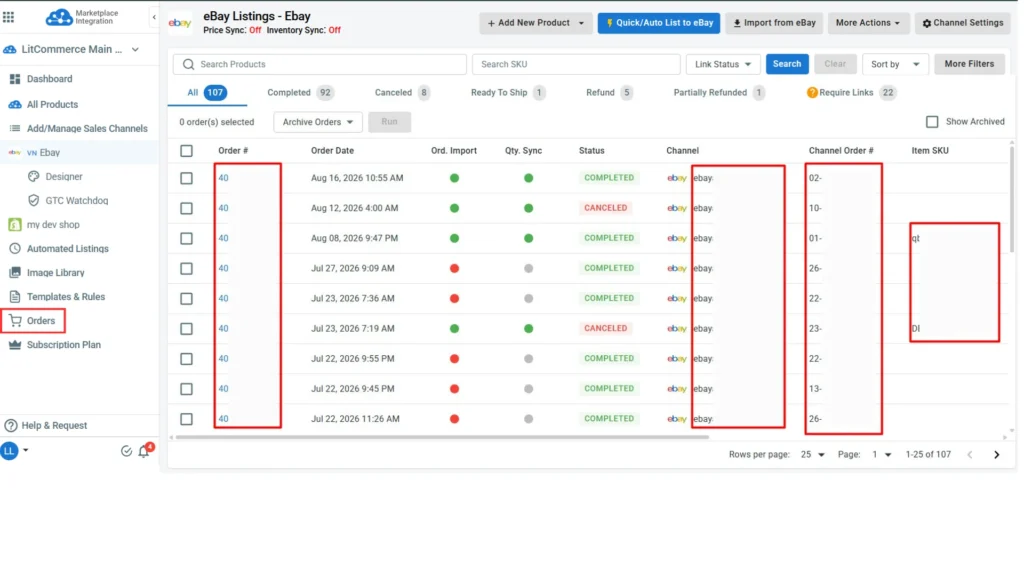Select the All orders tab

click(207, 93)
